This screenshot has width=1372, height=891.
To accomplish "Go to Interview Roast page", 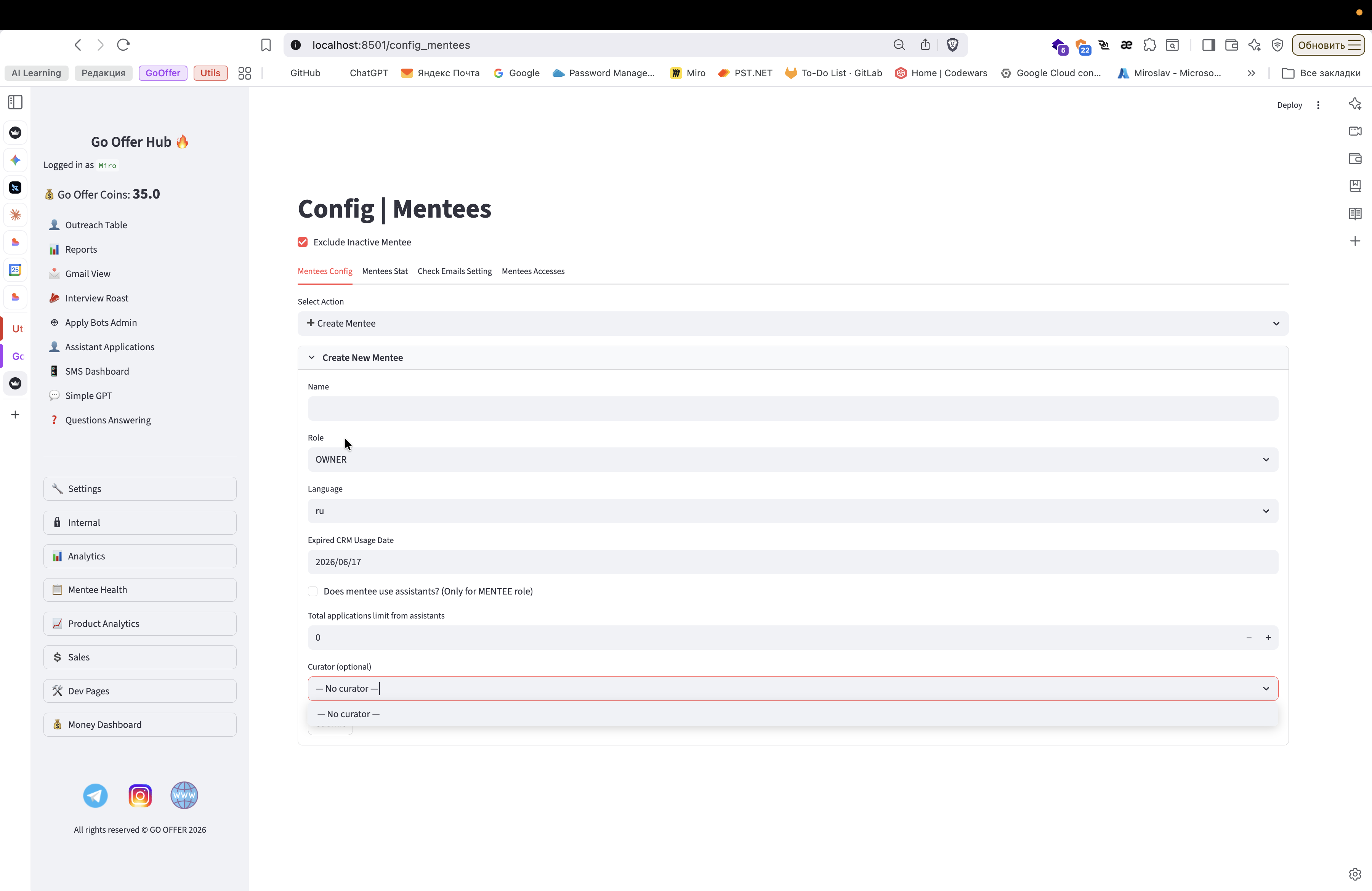I will pos(96,298).
